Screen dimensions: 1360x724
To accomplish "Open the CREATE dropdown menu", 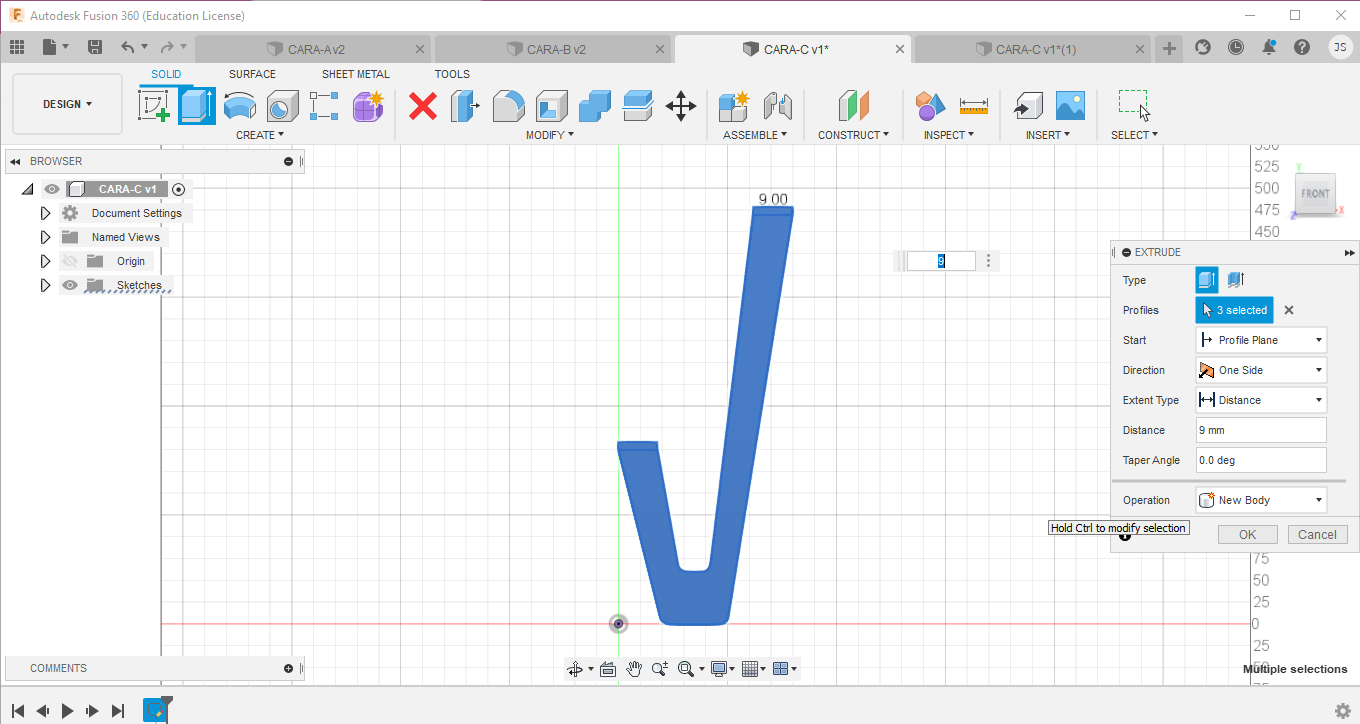I will click(x=260, y=135).
